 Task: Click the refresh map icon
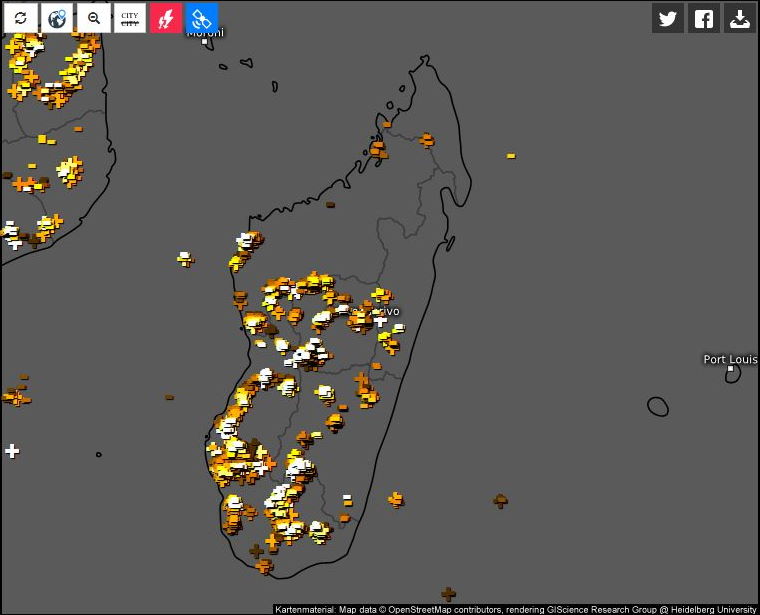click(x=20, y=18)
